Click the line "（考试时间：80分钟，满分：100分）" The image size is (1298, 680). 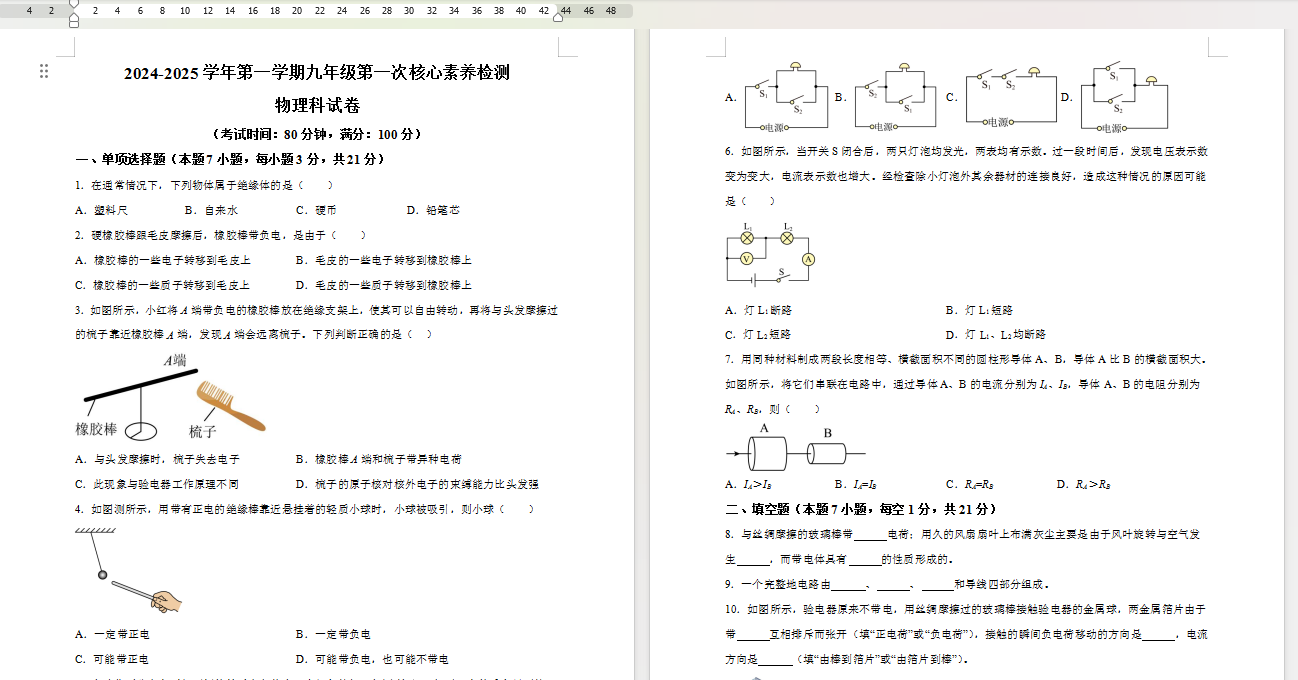(317, 134)
